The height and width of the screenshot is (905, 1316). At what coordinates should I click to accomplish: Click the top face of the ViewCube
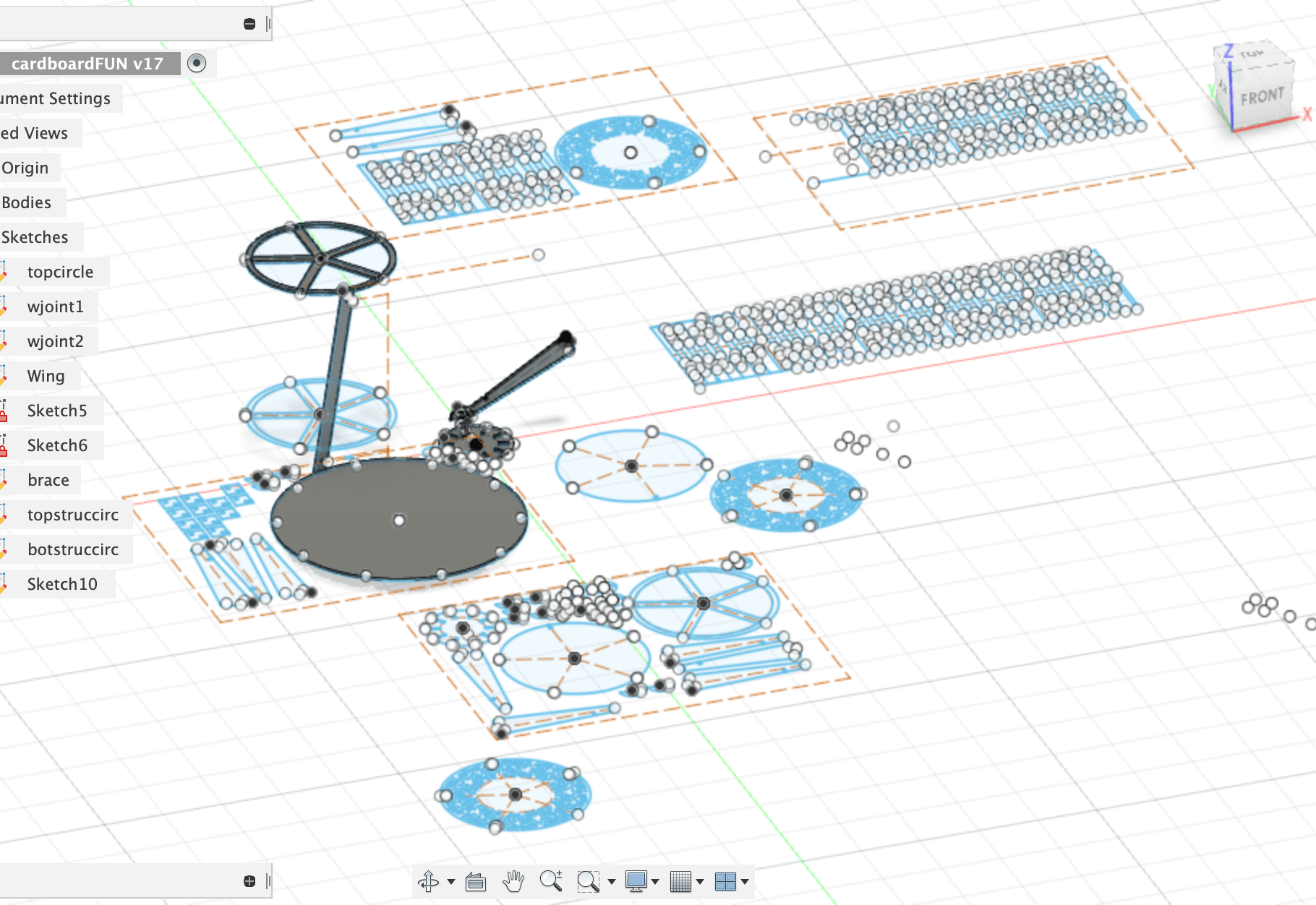pos(1252,53)
